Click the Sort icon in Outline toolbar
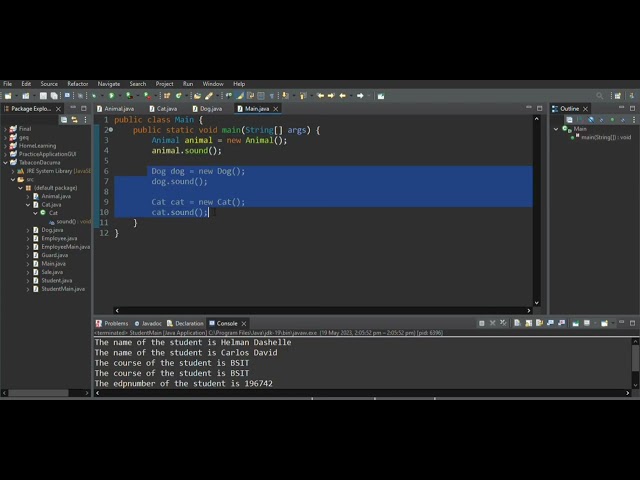 580,120
